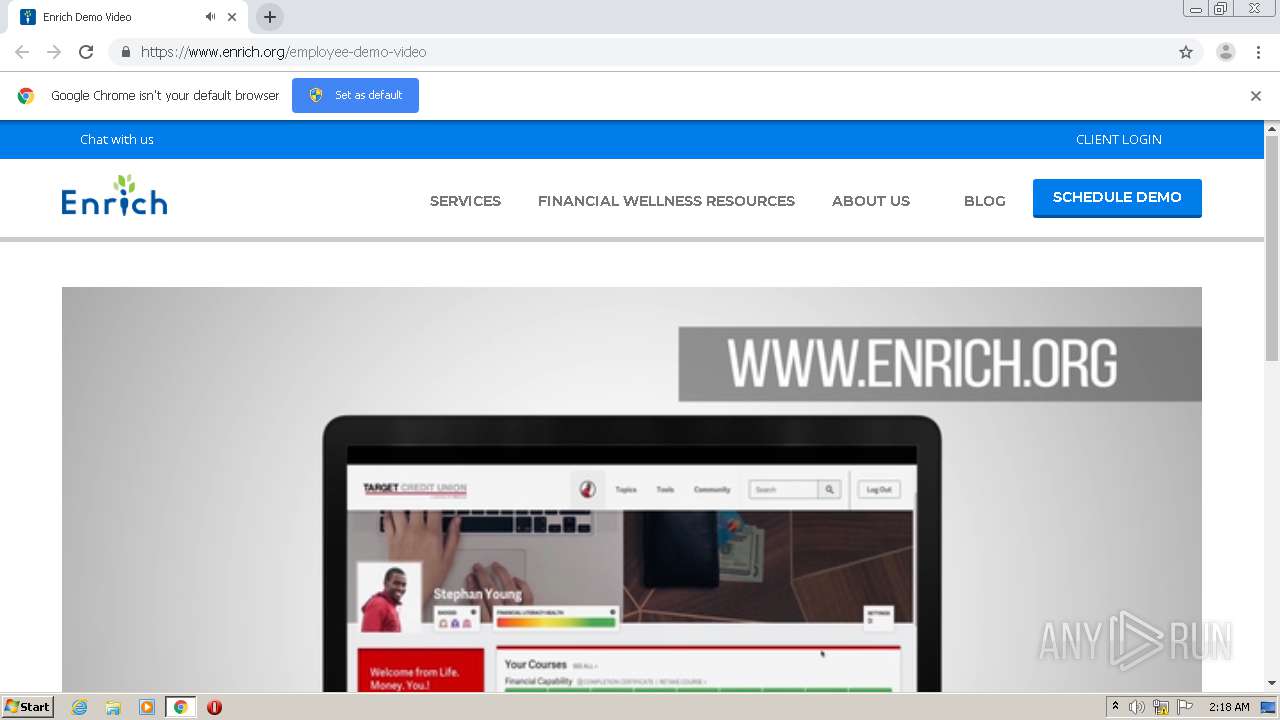Click the page vertical scrollbar thumb

pyautogui.click(x=1272, y=248)
